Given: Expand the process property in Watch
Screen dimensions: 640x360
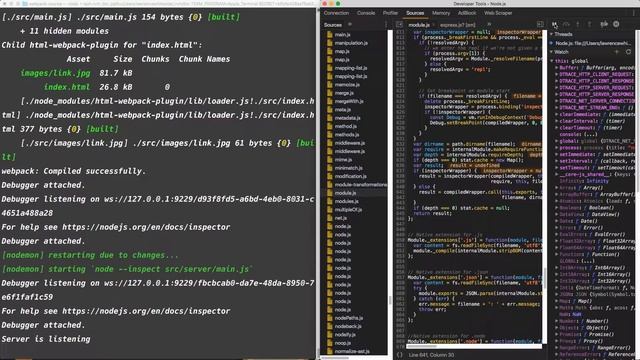Looking at the screenshot, I should coord(557,148).
